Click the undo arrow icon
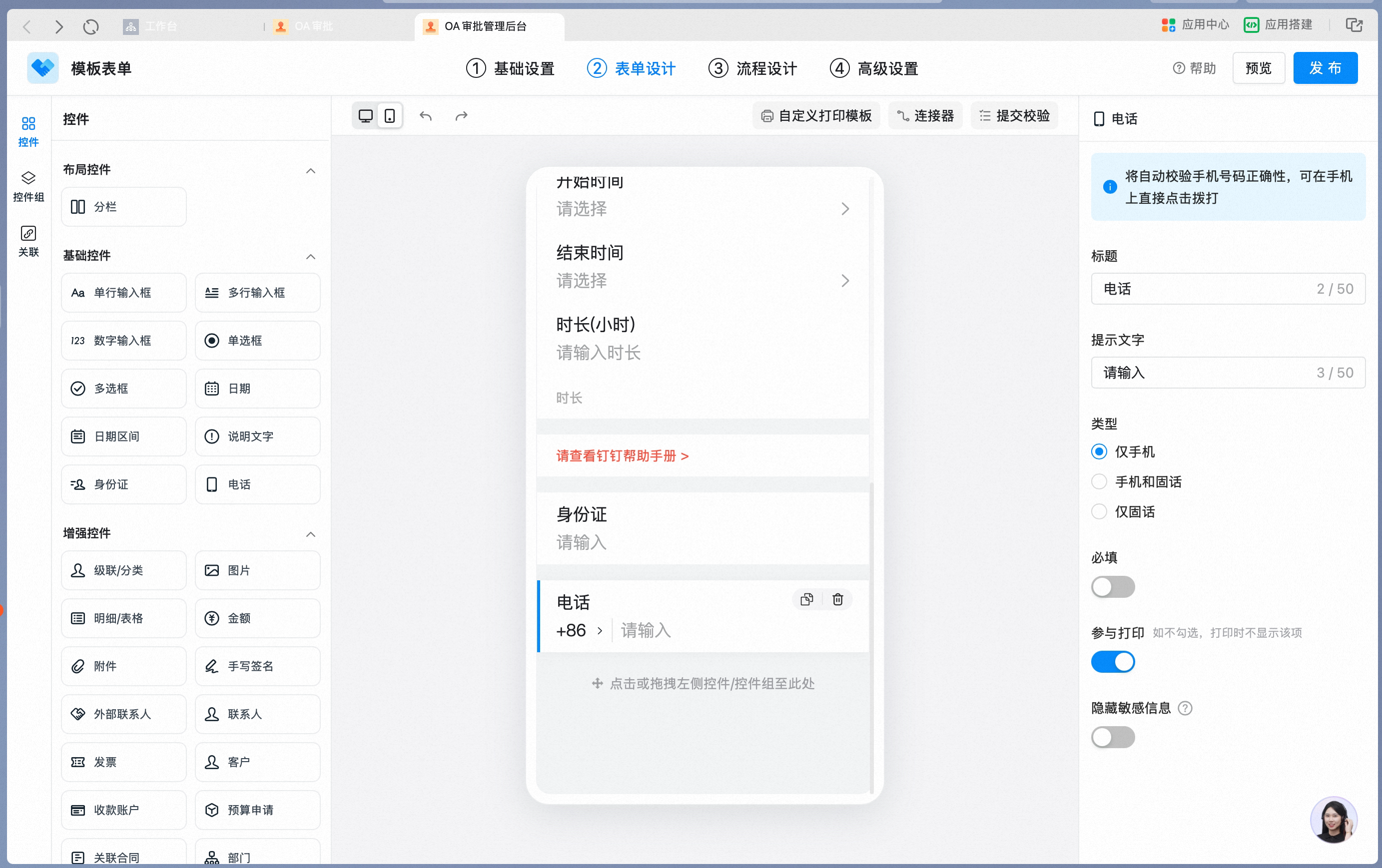 point(425,116)
